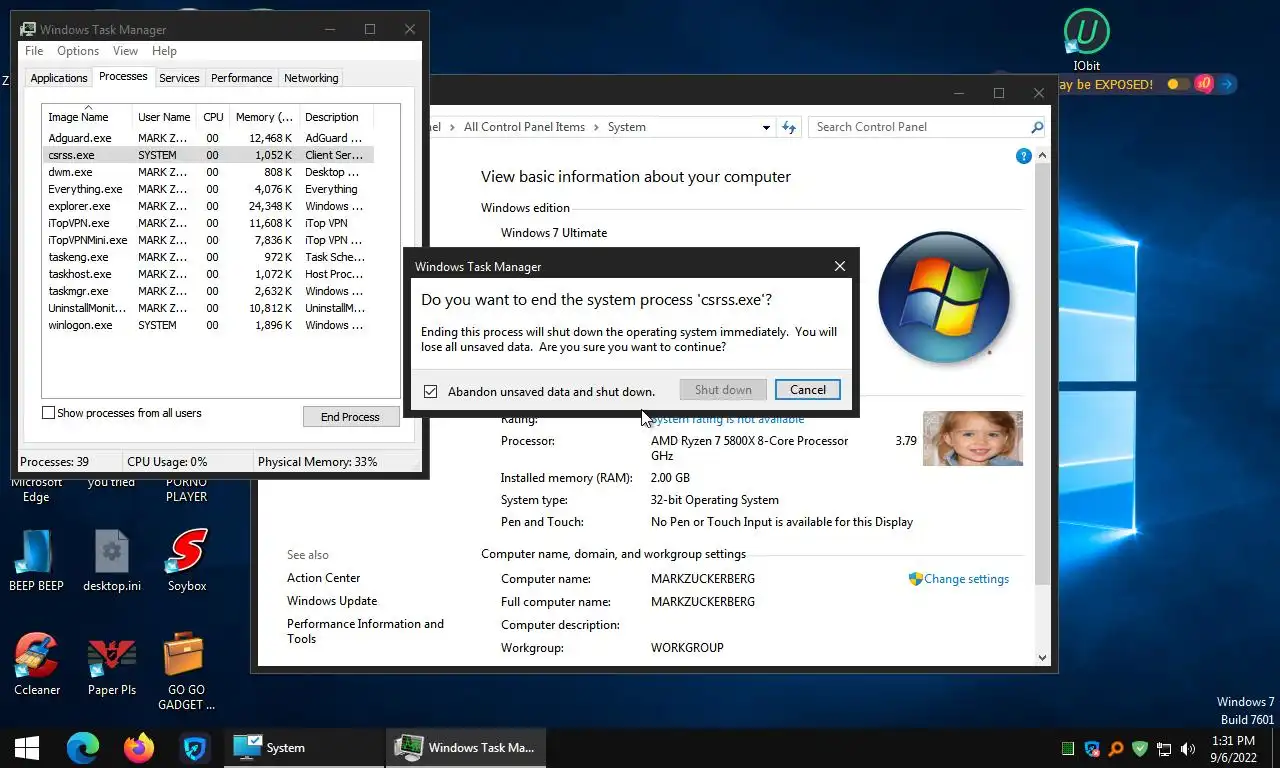Uncheck Abandon unsaved data and shut down
This screenshot has height=768, width=1280.
click(x=430, y=391)
